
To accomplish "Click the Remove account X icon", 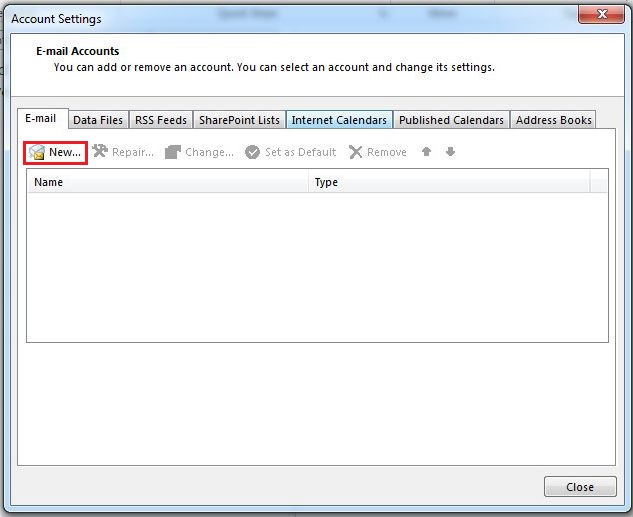I will [x=355, y=152].
